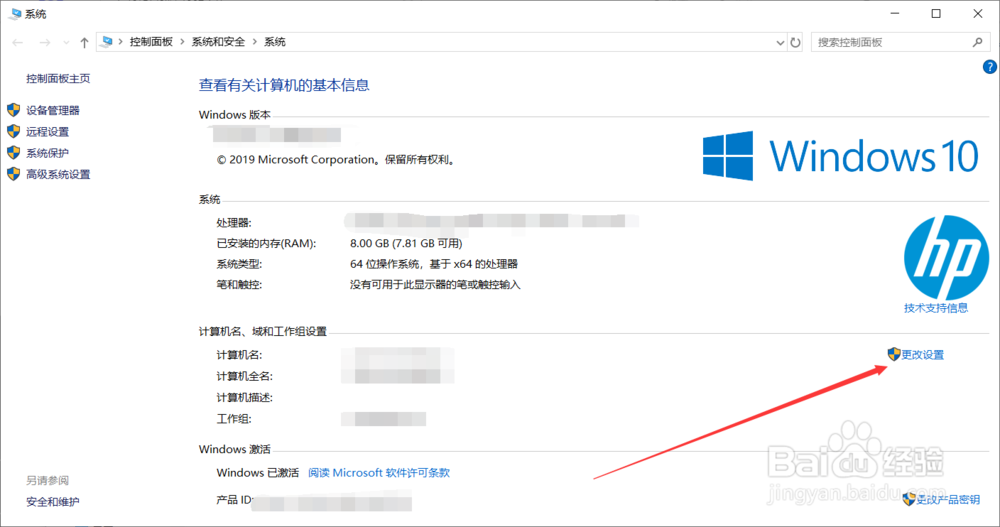The height and width of the screenshot is (527, 1000).
Task: Go up one level with Up arrow
Action: click(84, 43)
